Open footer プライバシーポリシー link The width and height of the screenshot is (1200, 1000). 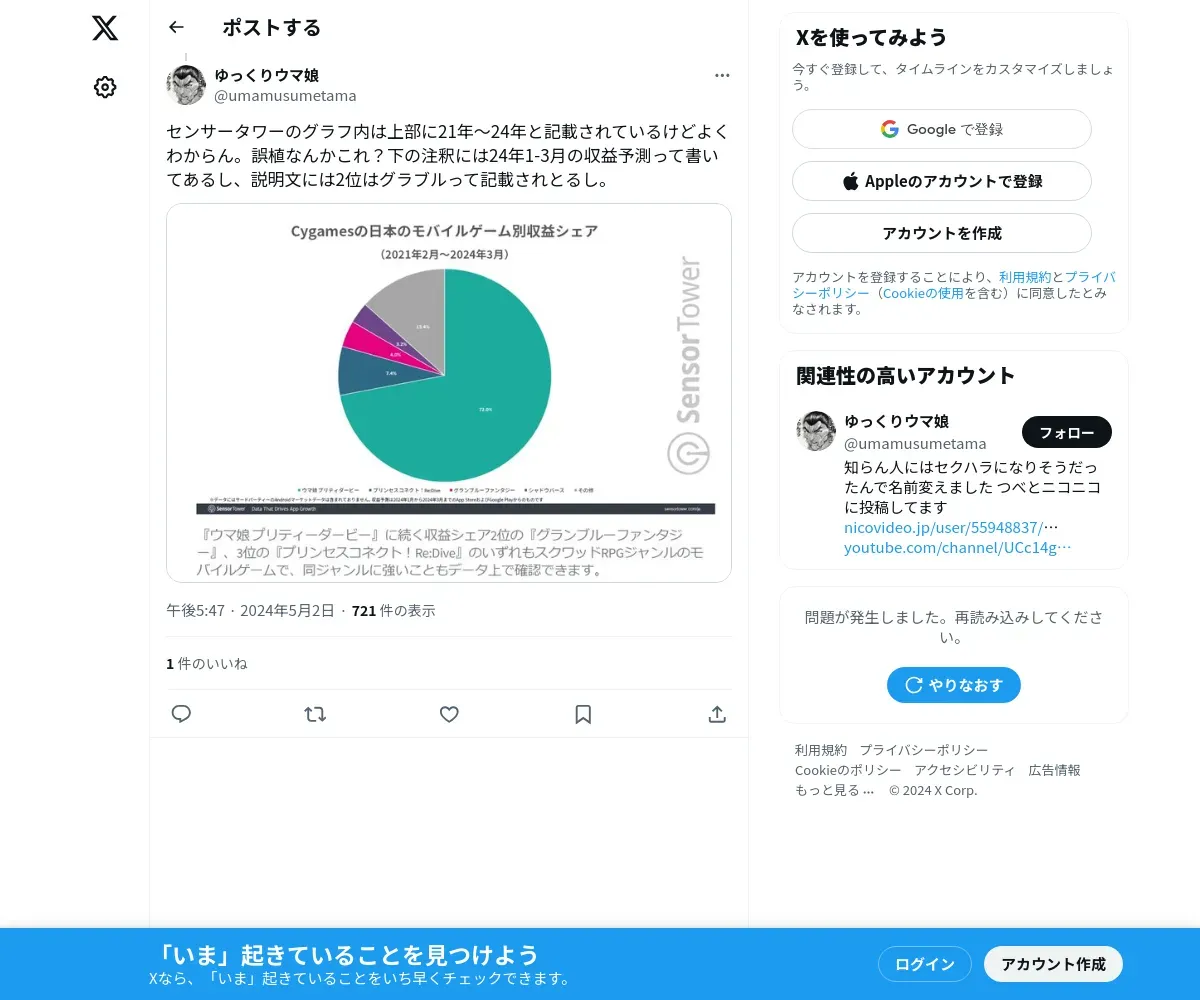pos(924,750)
